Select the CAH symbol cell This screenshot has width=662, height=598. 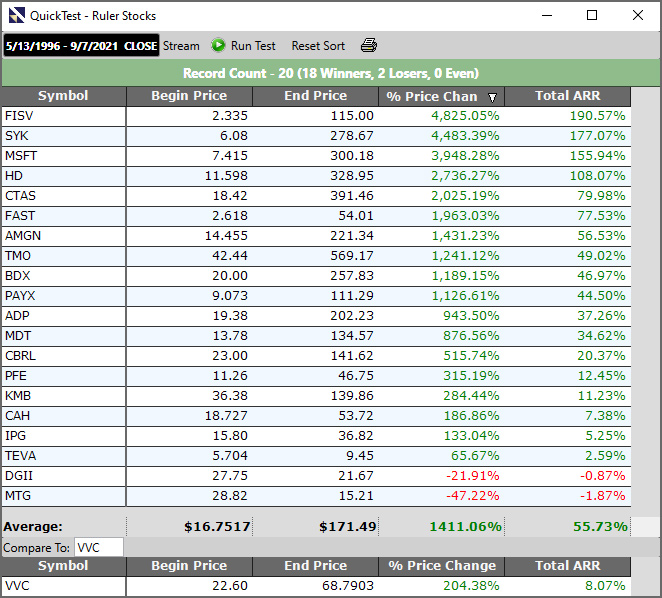point(63,416)
